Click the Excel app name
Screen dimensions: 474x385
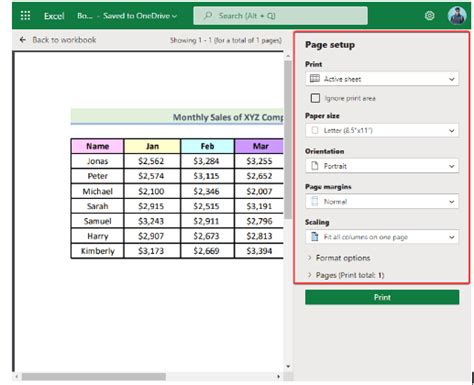[x=54, y=16]
